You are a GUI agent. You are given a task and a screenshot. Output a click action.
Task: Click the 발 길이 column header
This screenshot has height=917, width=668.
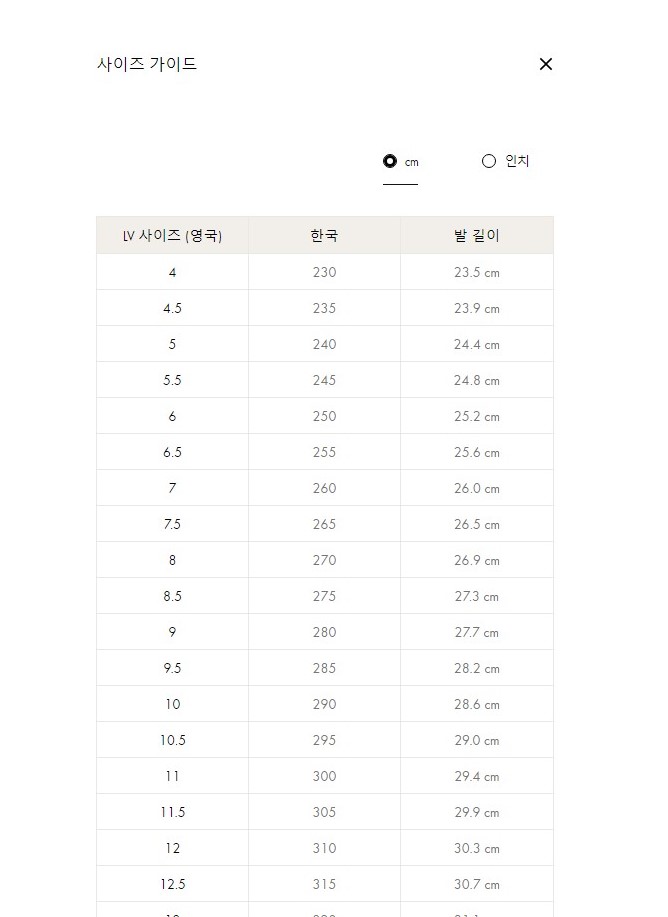[x=477, y=236]
